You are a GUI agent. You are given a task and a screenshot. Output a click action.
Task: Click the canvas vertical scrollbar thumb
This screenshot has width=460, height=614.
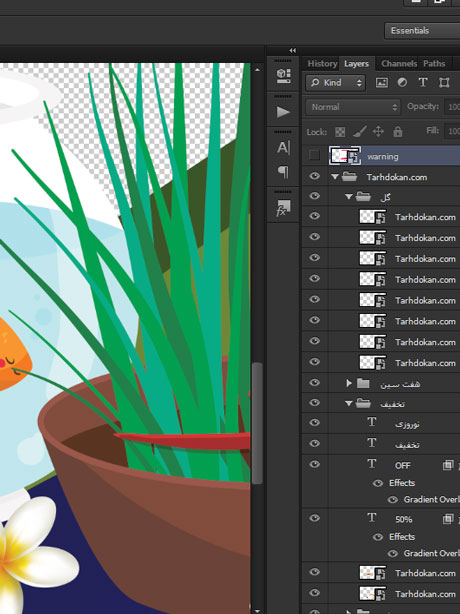(x=257, y=423)
